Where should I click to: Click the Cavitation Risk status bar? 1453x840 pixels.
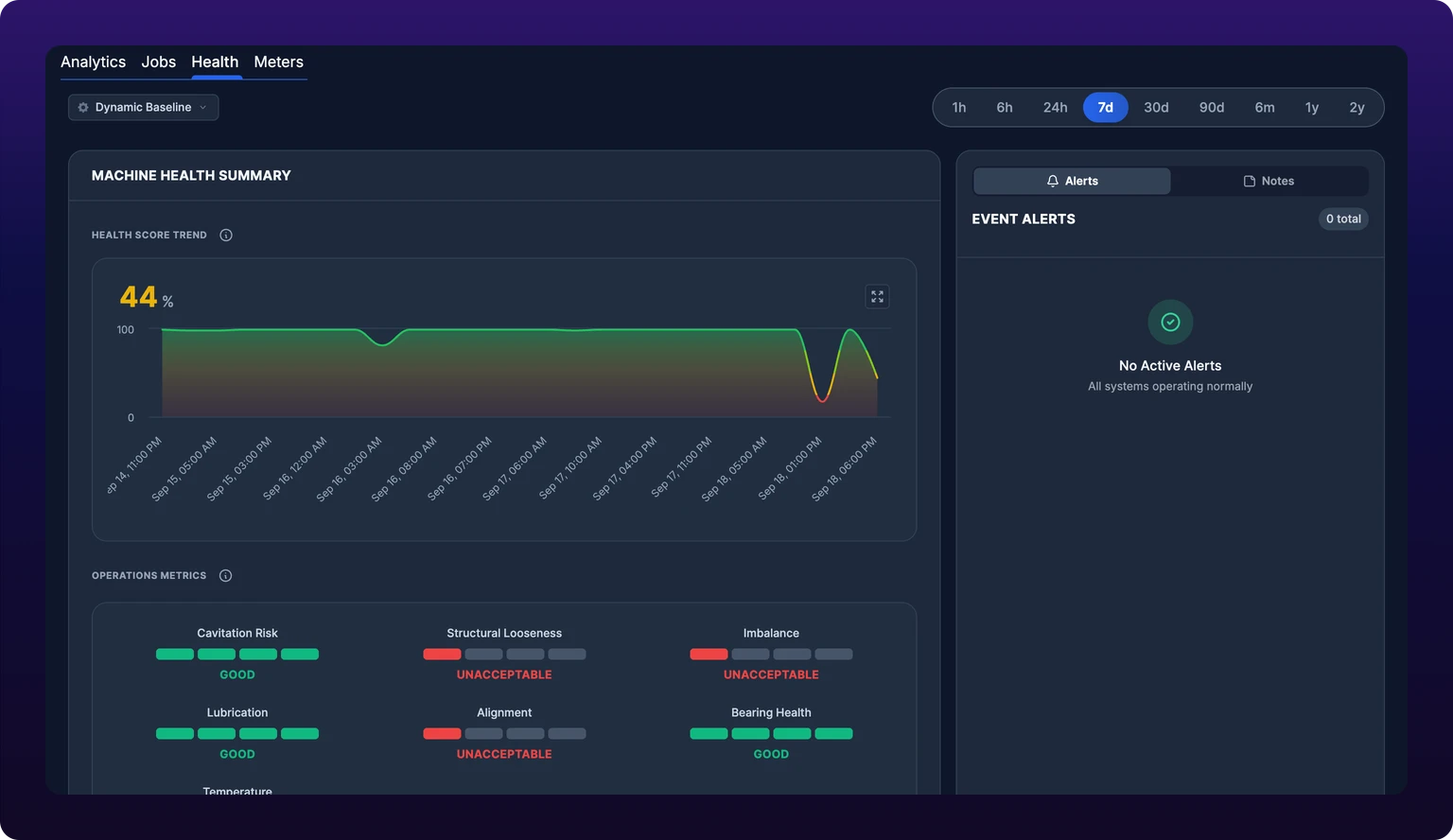point(237,654)
